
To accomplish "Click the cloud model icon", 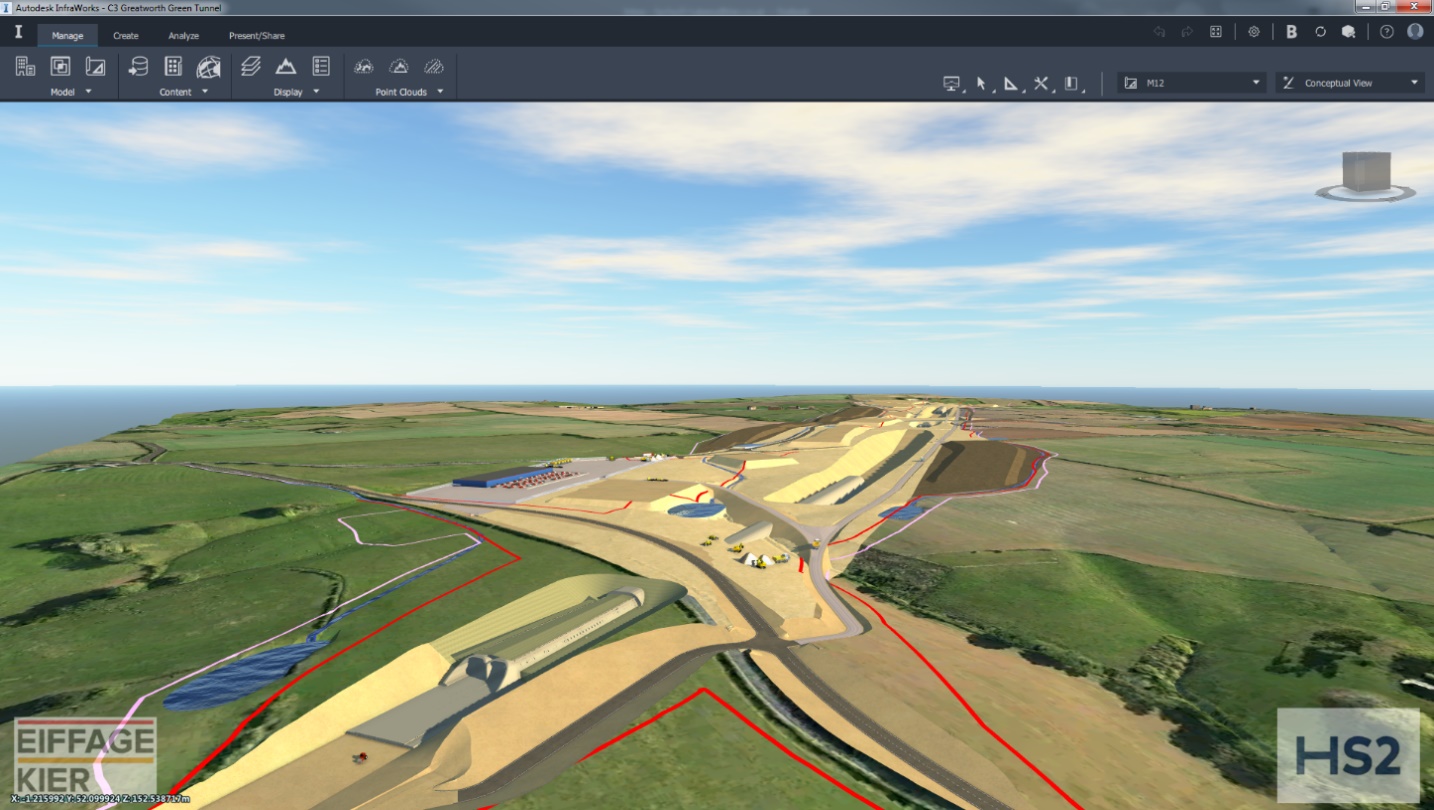I will (1348, 32).
